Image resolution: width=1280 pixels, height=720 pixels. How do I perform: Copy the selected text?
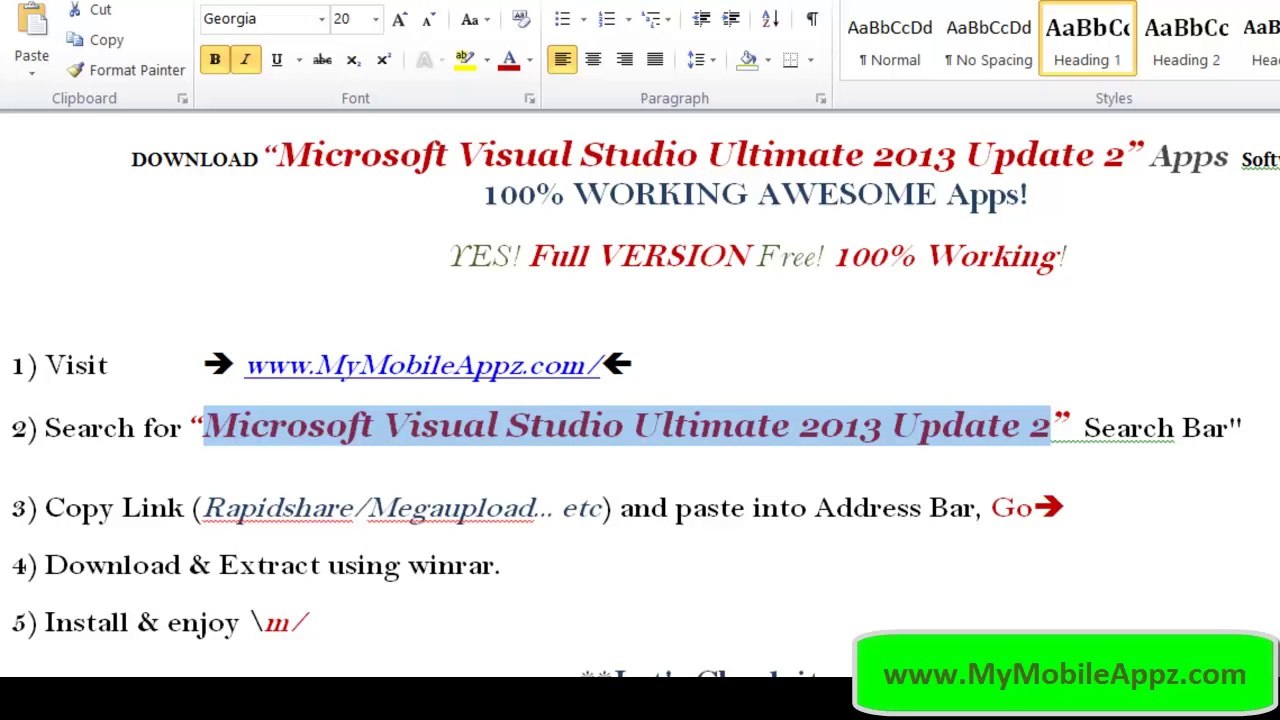pos(94,40)
